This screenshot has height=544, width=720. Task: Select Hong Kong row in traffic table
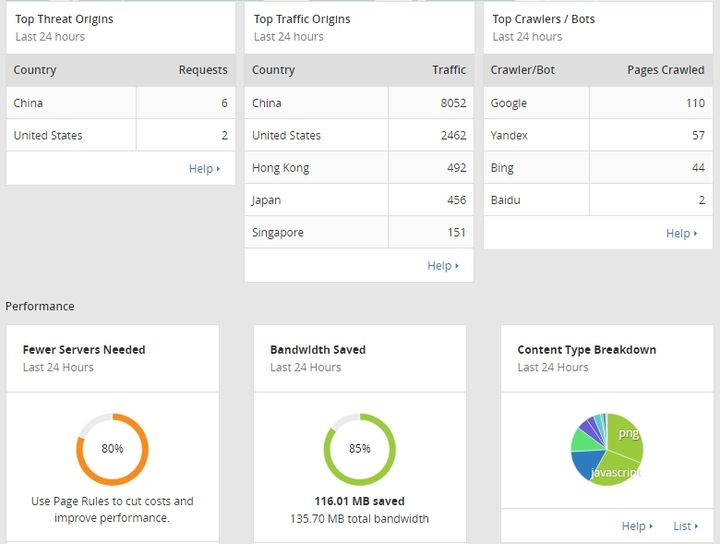(x=359, y=168)
